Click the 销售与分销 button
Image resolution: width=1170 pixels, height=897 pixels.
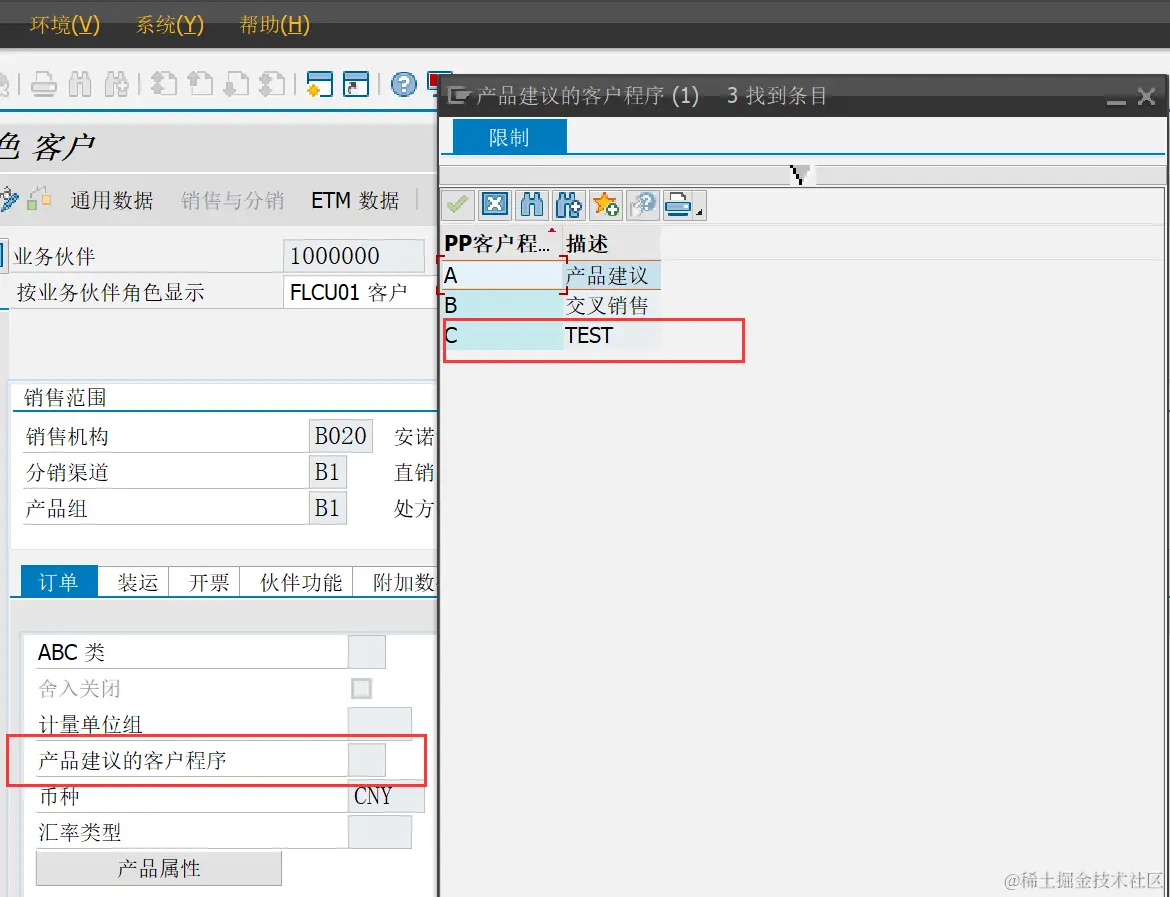tap(232, 200)
